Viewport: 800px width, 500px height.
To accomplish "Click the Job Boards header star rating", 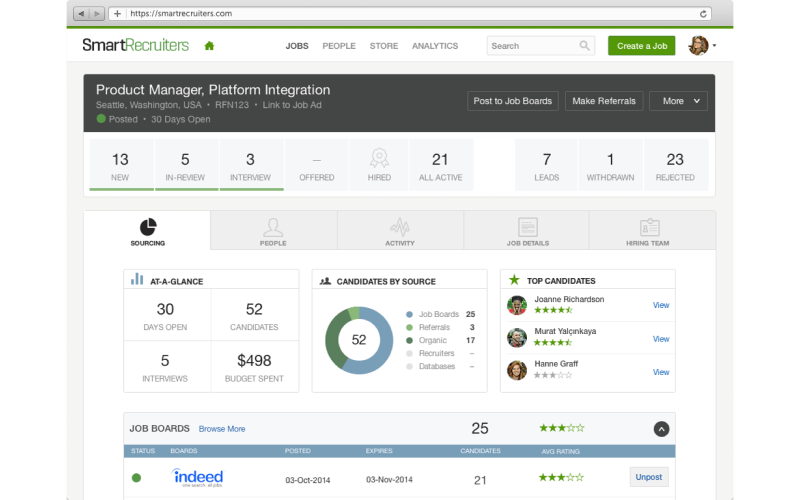I will (x=562, y=428).
